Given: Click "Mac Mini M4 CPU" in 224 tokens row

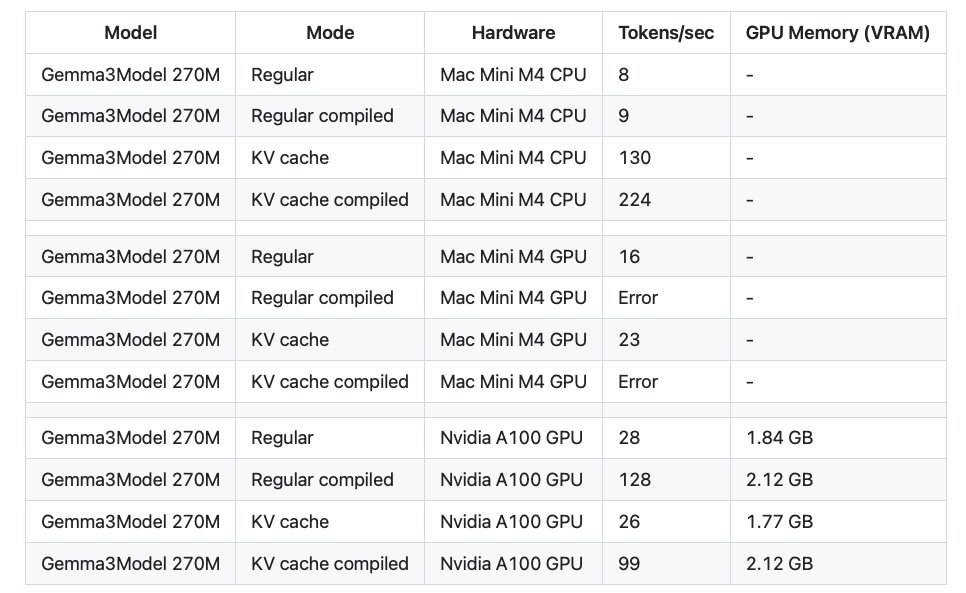Looking at the screenshot, I should [x=513, y=200].
